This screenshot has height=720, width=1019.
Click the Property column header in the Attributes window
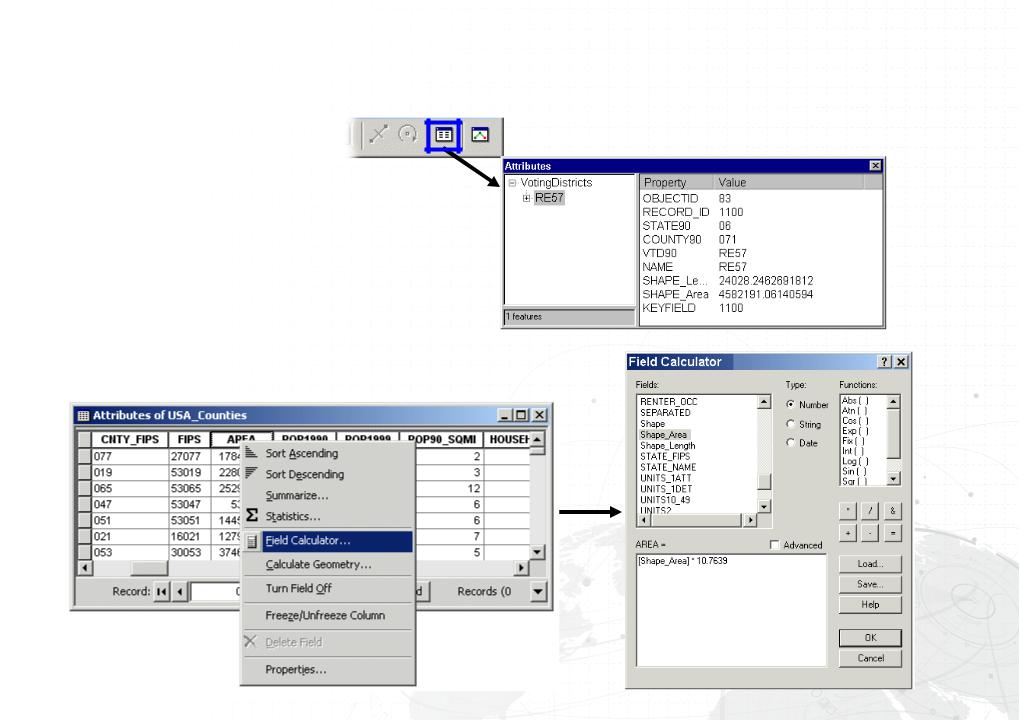(x=675, y=183)
